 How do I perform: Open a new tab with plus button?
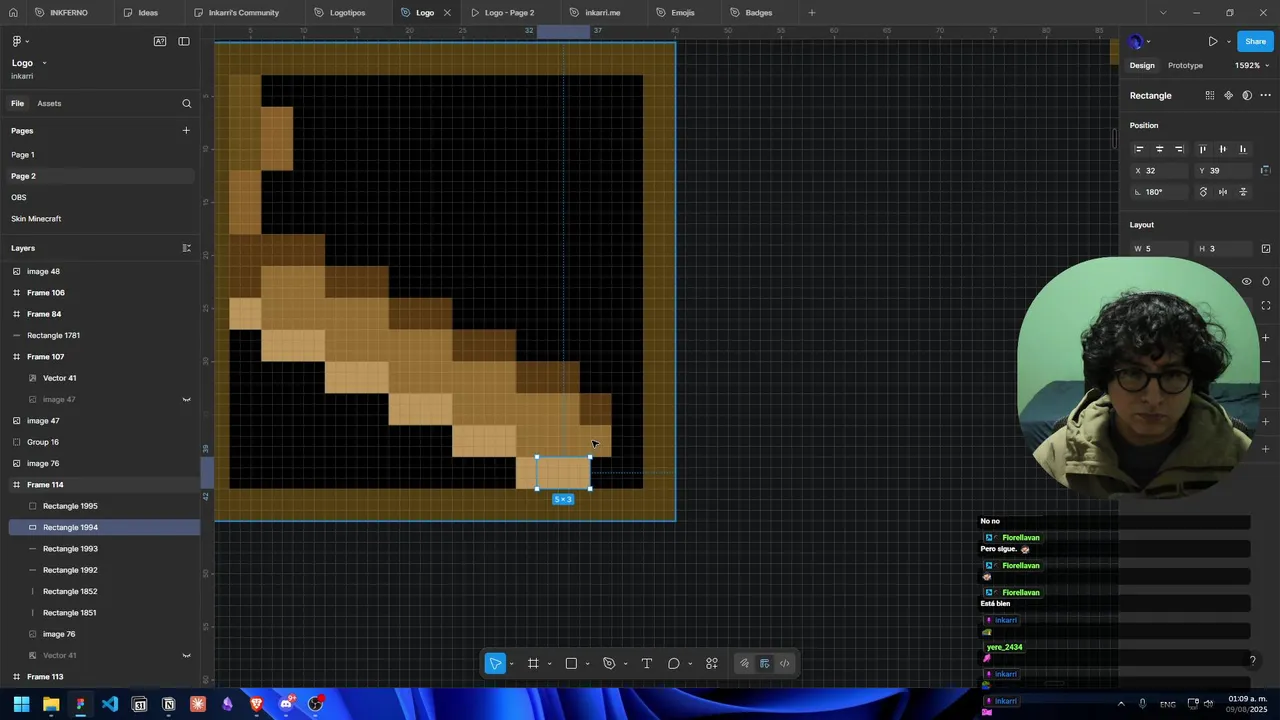(x=811, y=13)
